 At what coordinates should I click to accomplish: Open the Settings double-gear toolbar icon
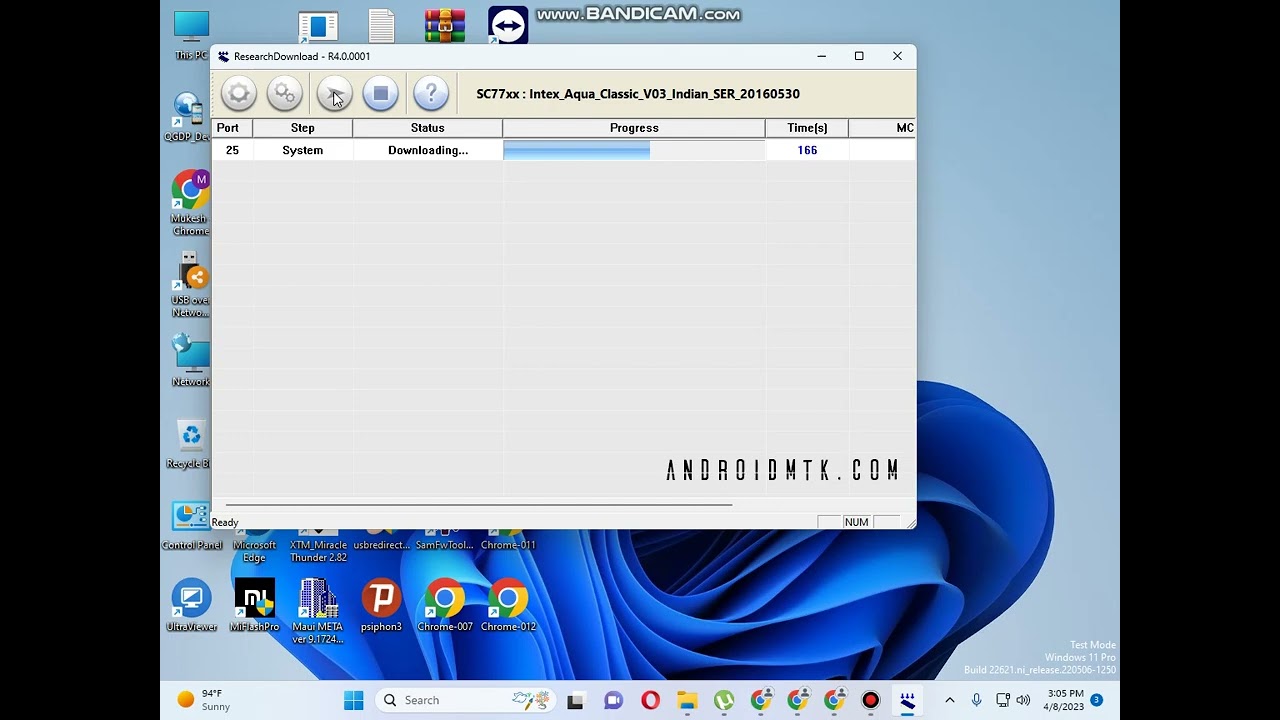point(285,94)
